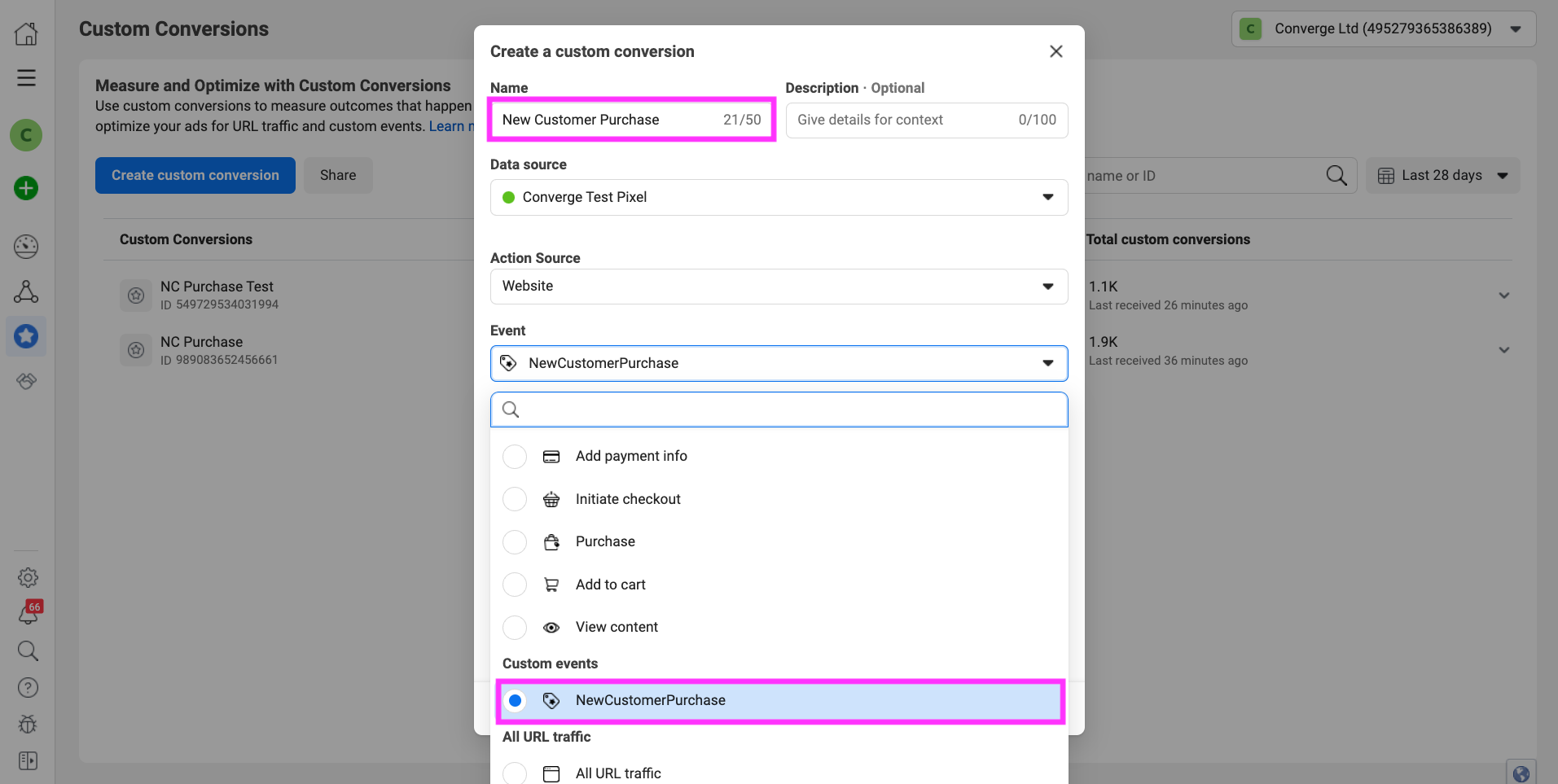
Task: Click the green plus create icon
Action: (x=26, y=188)
